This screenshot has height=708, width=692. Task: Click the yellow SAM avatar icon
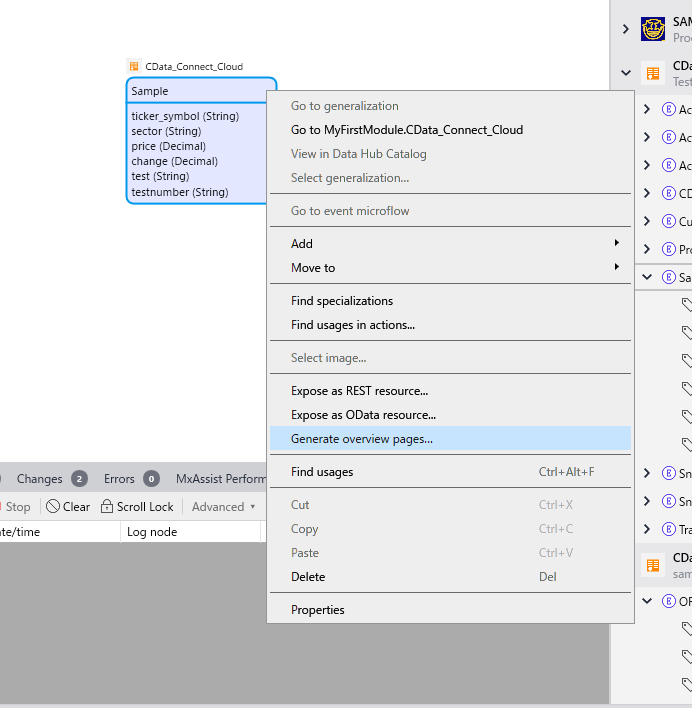[x=653, y=29]
